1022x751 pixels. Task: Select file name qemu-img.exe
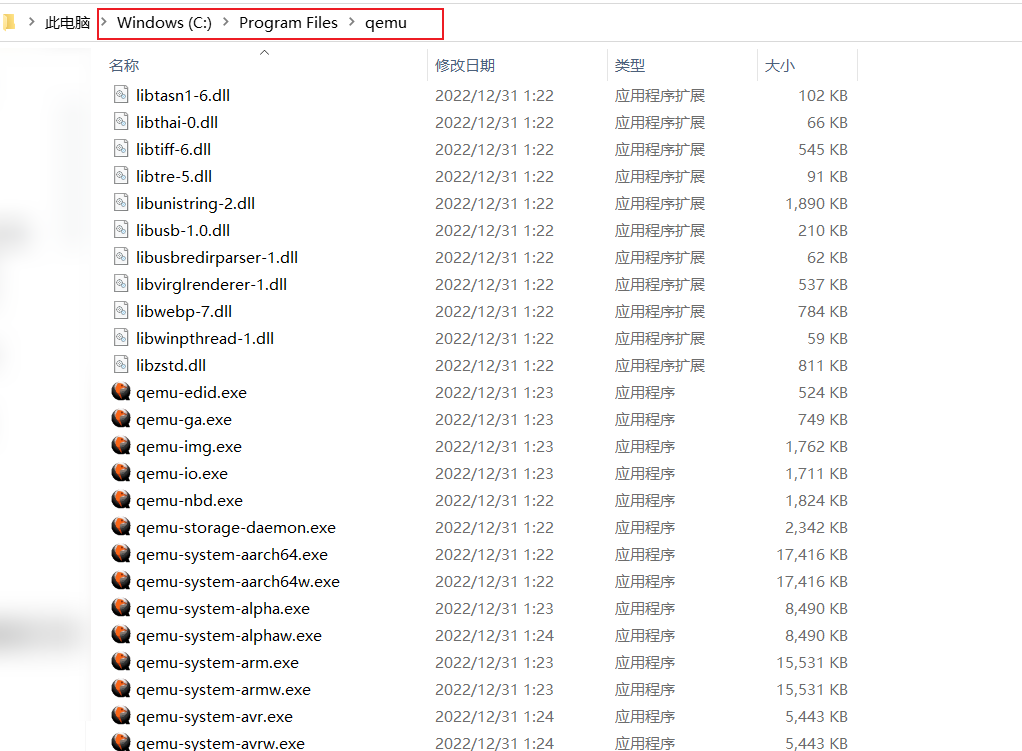[x=189, y=447]
